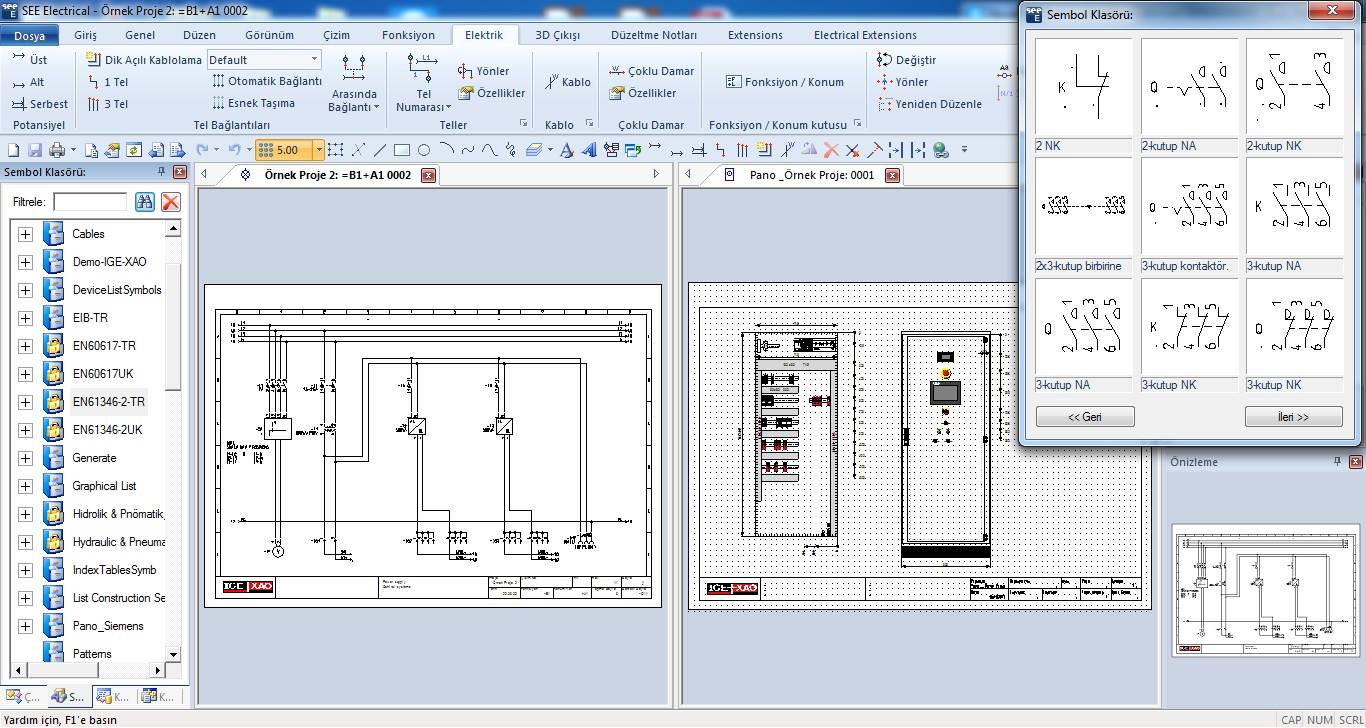The height and width of the screenshot is (728, 1366).
Task: Click the binoculars search icon beside Filtrele
Action: point(144,202)
